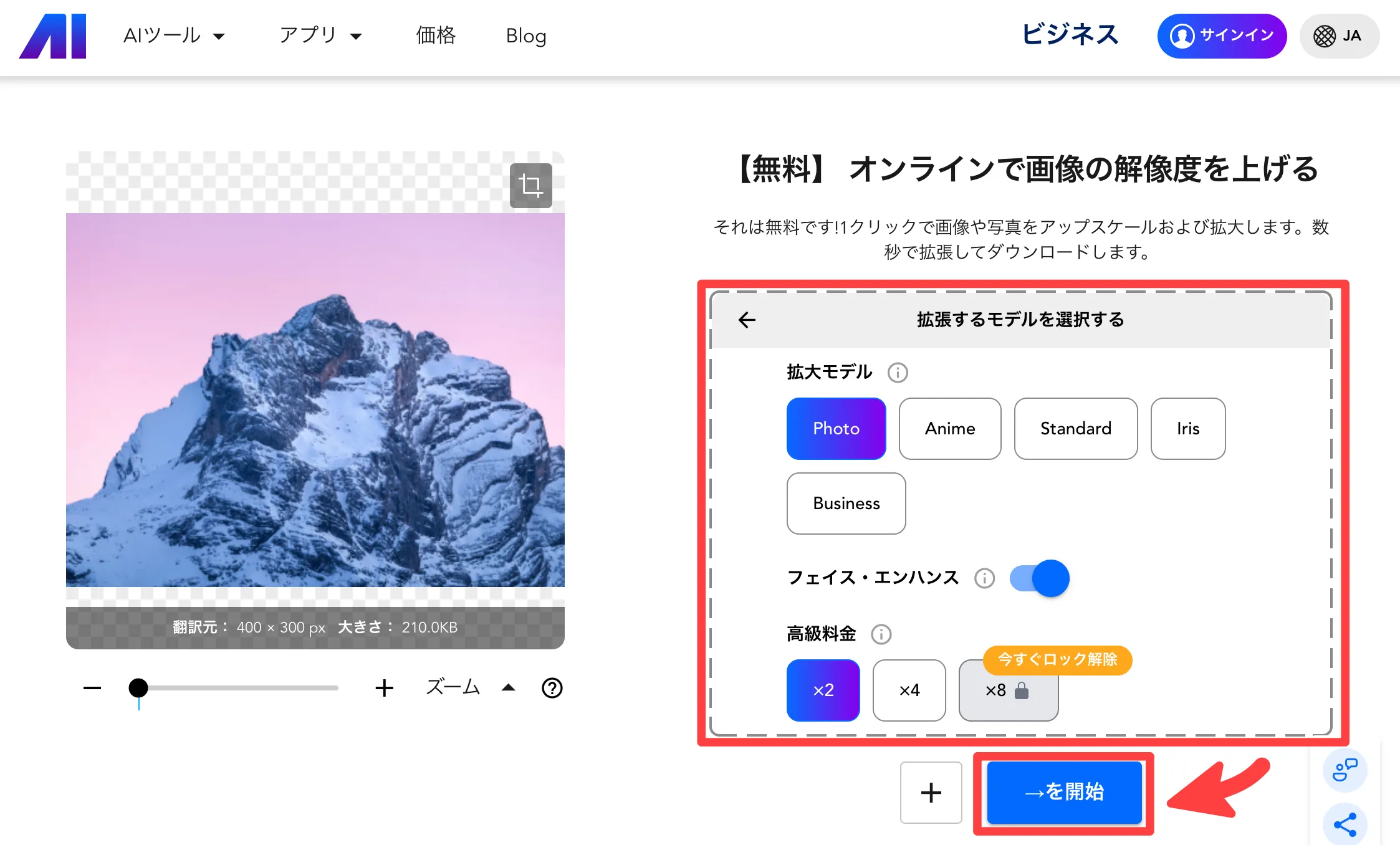Open the 価格 pricing page

436,36
